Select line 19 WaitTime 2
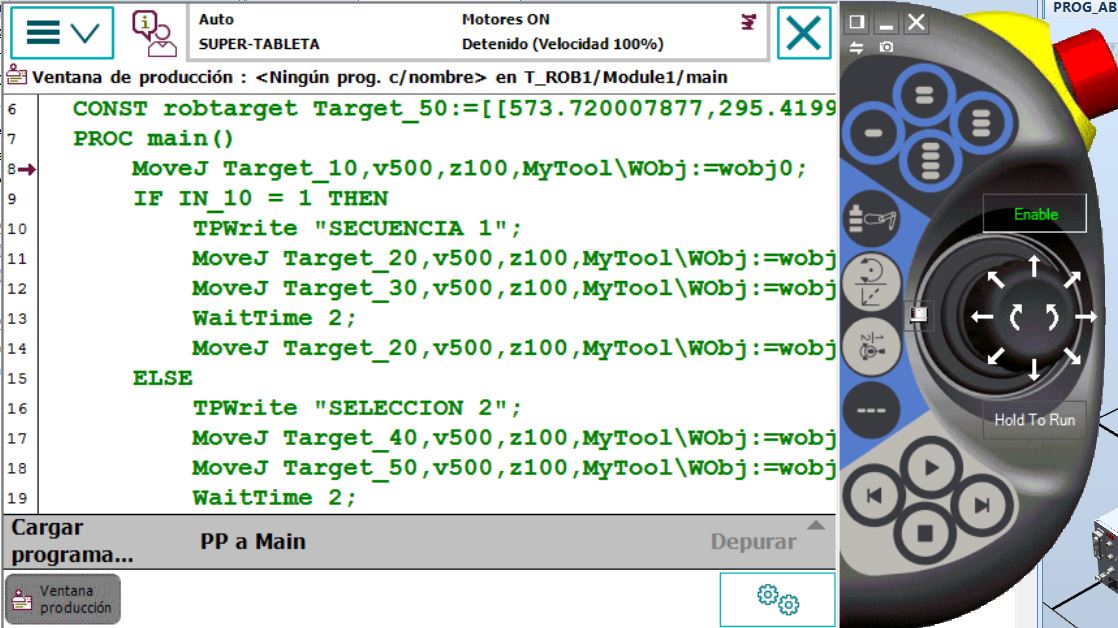The image size is (1118, 628). point(274,498)
